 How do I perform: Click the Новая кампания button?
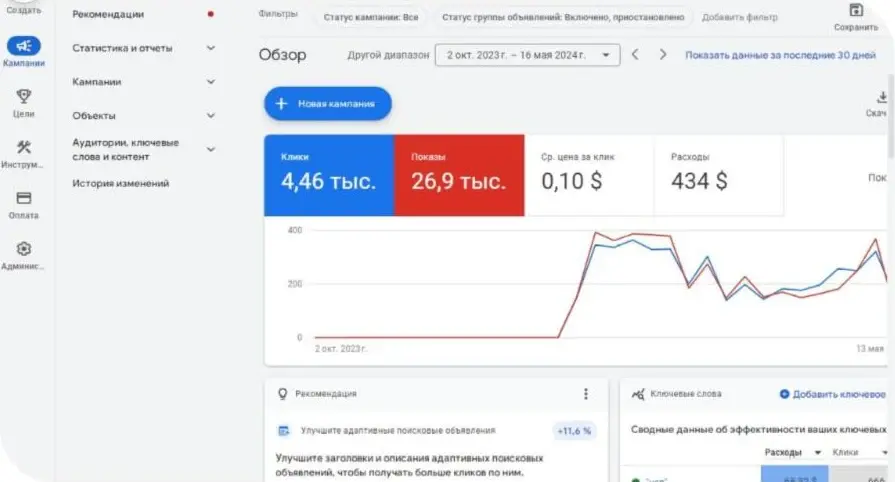pos(328,103)
